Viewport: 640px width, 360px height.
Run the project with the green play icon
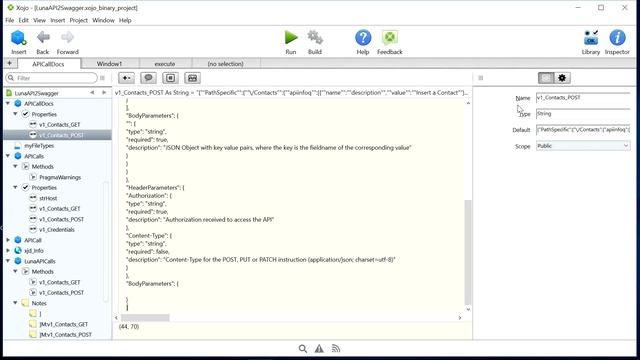click(291, 38)
